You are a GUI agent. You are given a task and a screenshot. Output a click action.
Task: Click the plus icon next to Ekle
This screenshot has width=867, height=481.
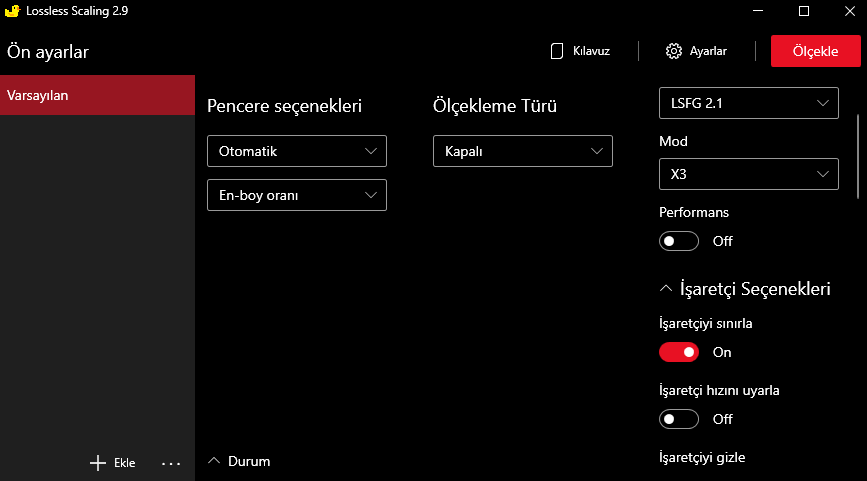98,463
